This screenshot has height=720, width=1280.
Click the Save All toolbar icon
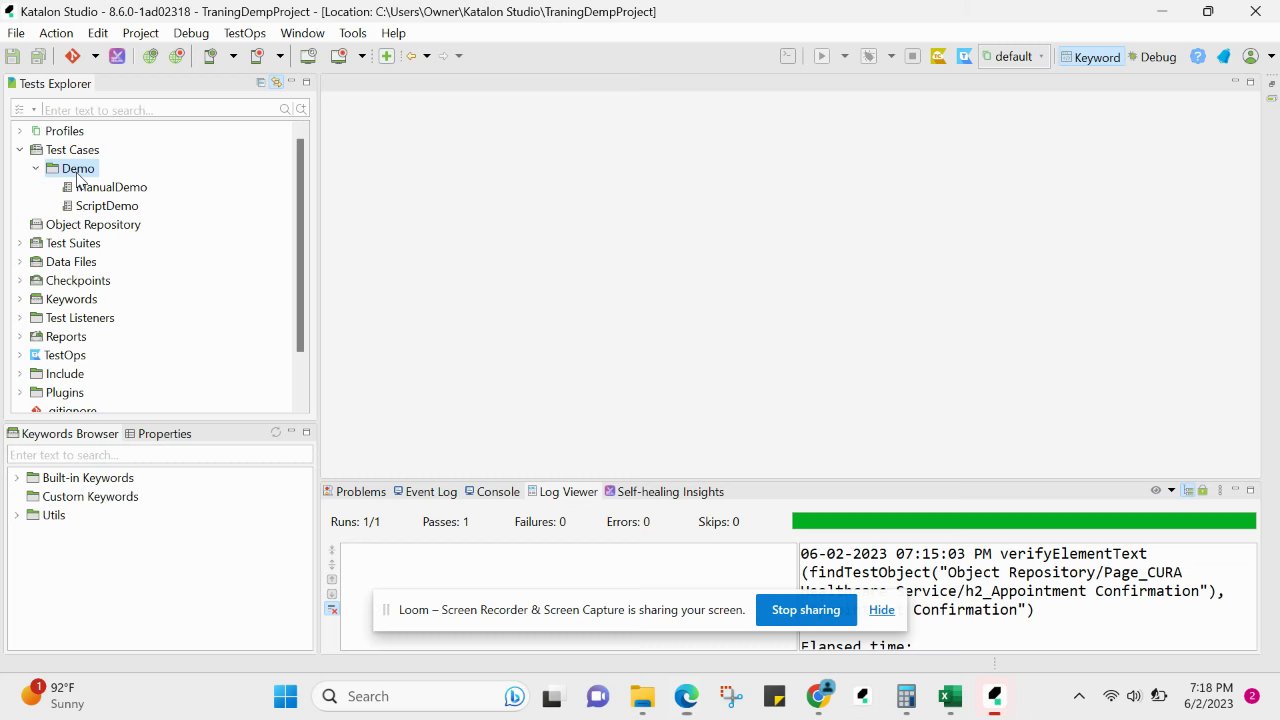[39, 56]
